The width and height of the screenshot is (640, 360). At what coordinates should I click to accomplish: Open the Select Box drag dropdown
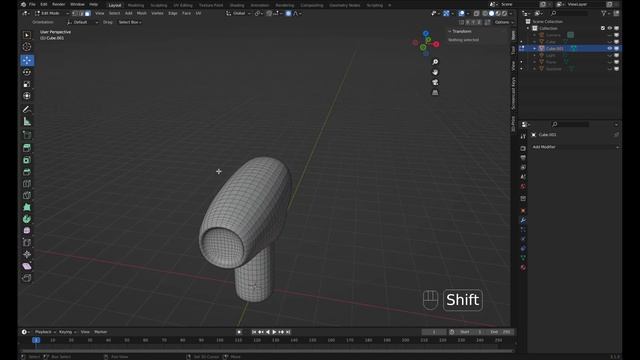pyautogui.click(x=130, y=22)
